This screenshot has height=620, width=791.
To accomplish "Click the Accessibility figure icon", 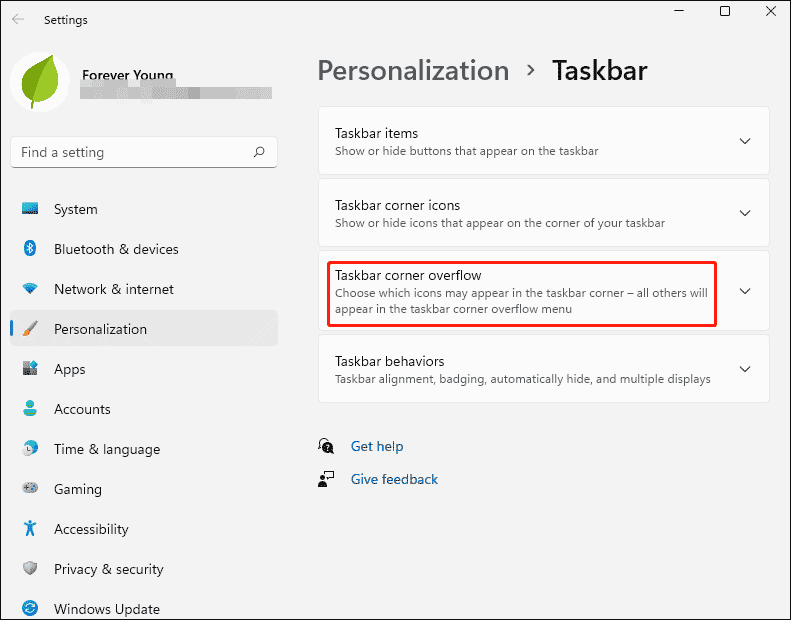I will coord(30,528).
